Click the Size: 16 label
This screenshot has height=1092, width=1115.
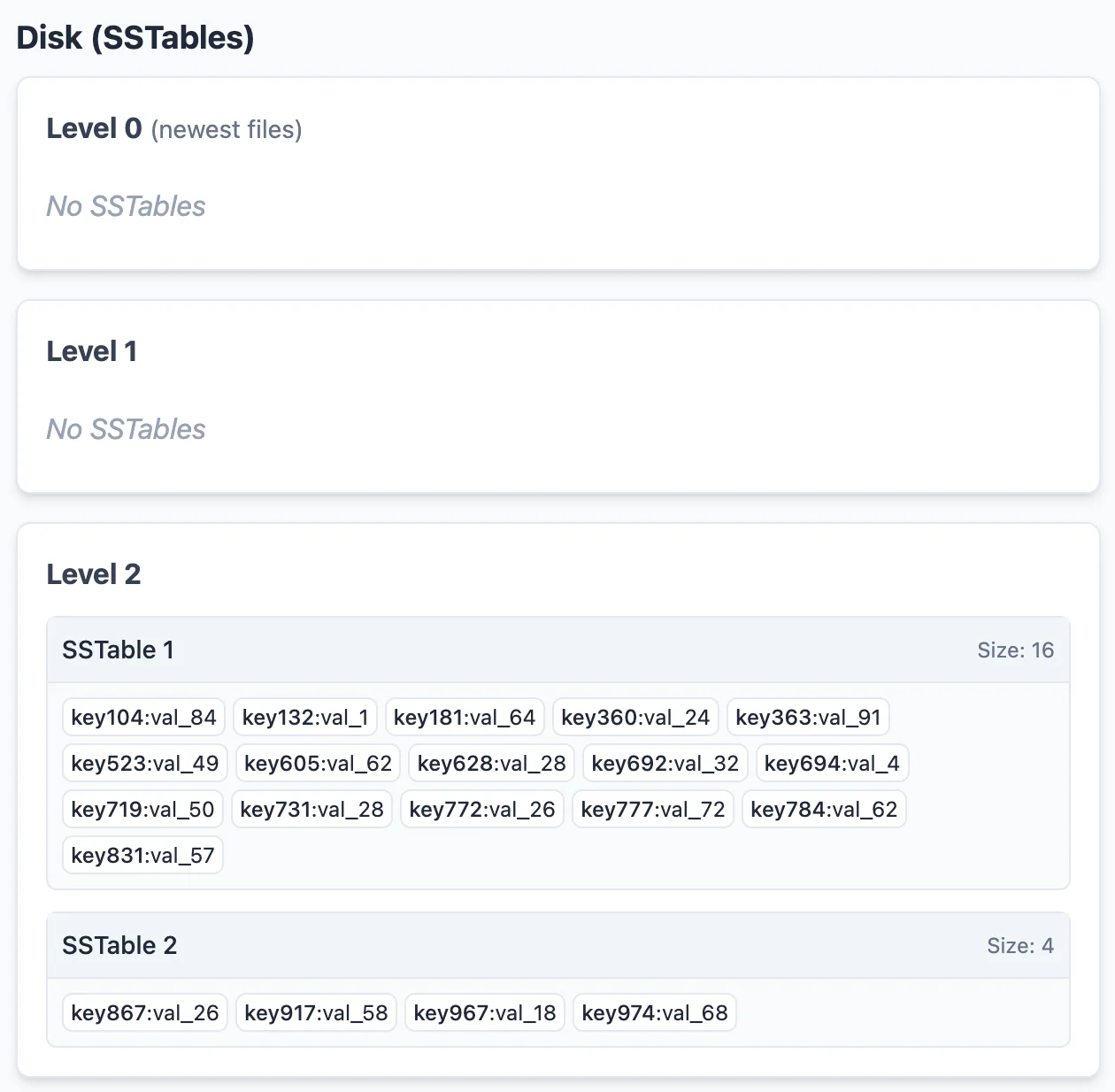click(1015, 650)
